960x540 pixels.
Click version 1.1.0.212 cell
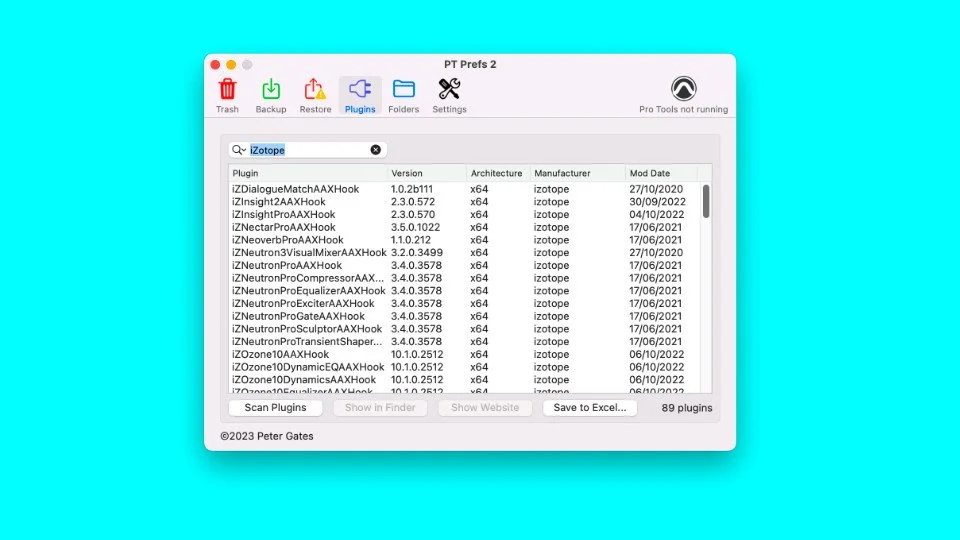411,240
